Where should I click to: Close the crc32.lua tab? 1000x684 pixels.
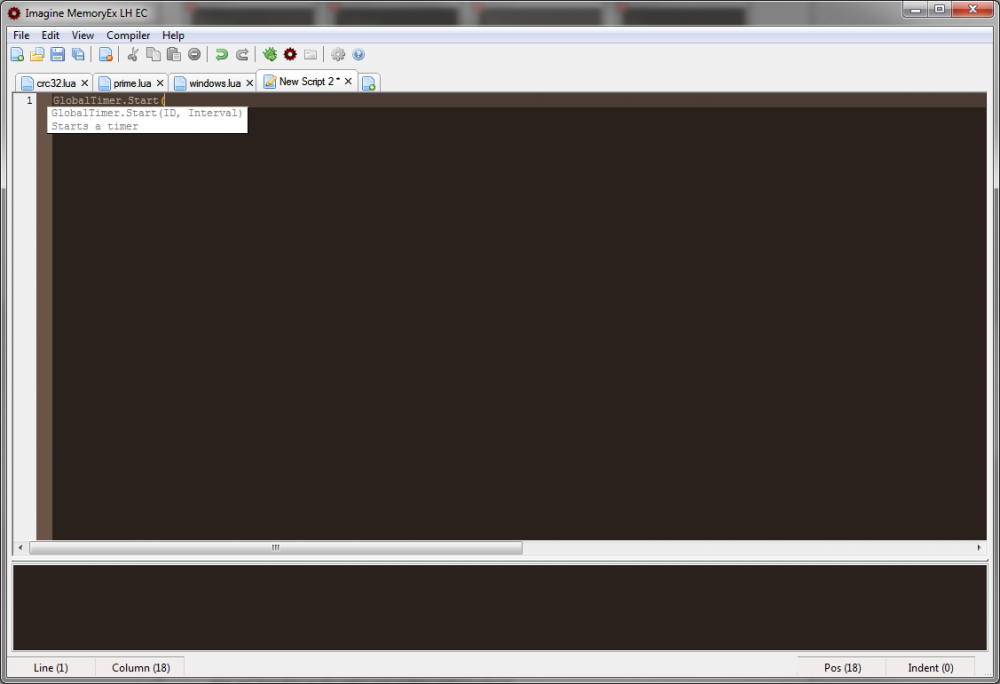pyautogui.click(x=84, y=83)
